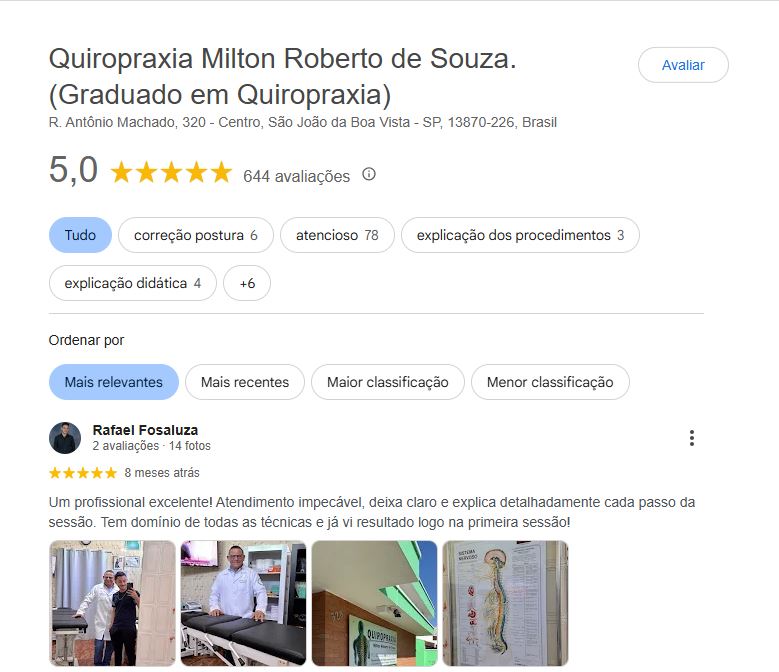This screenshot has width=779, height=672.
Task: Open the nervous system chart photo
Action: tap(505, 603)
